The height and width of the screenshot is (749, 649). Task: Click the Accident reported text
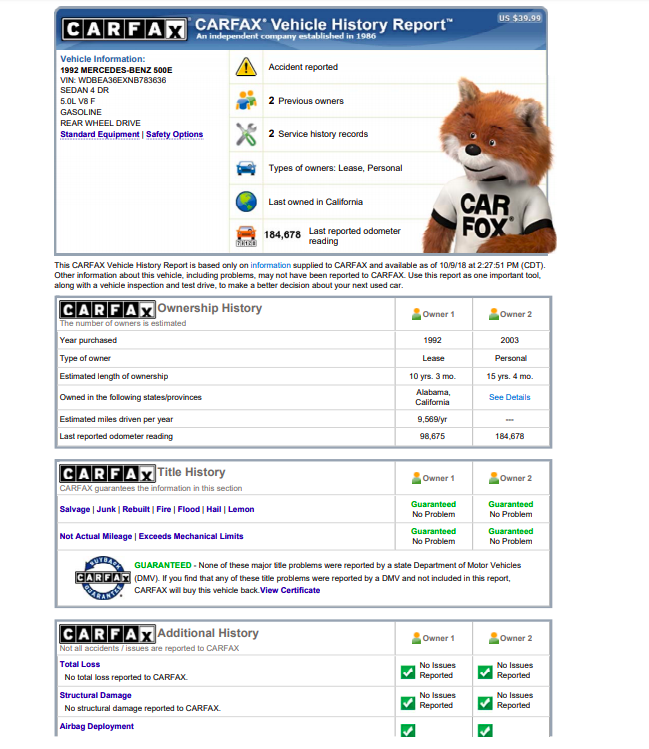tap(303, 67)
